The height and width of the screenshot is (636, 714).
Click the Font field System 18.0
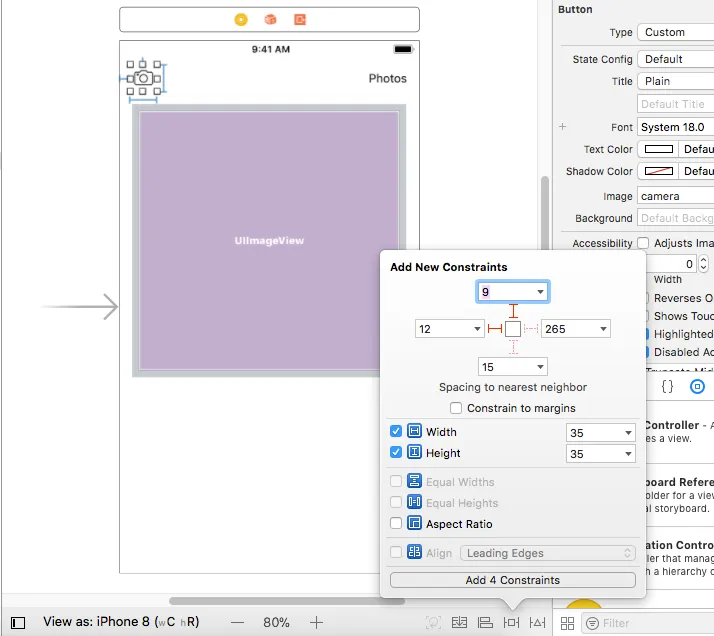point(676,127)
